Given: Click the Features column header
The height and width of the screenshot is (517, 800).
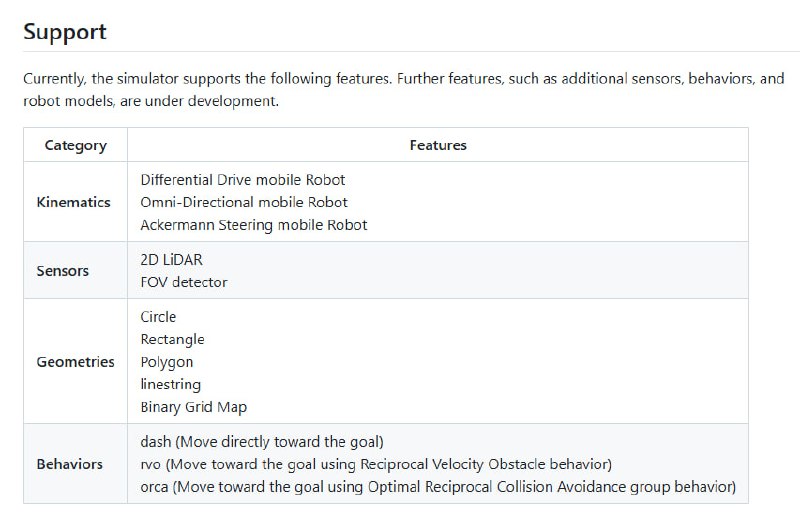Looking at the screenshot, I should pyautogui.click(x=438, y=145).
